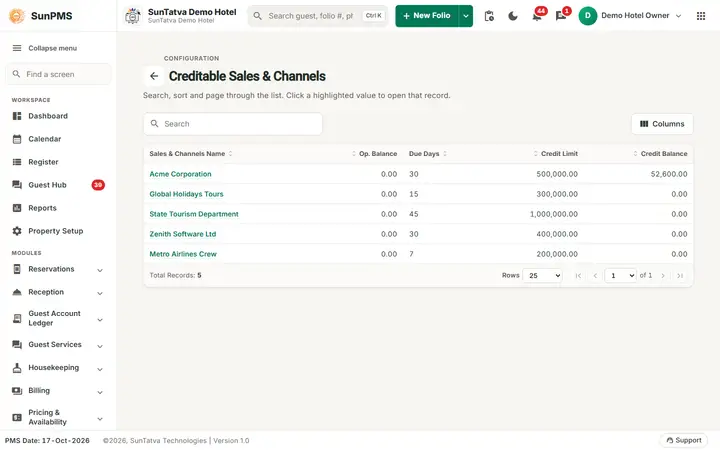Viewport: 720px width, 450px height.
Task: Focus the table Search field
Action: [x=233, y=124]
